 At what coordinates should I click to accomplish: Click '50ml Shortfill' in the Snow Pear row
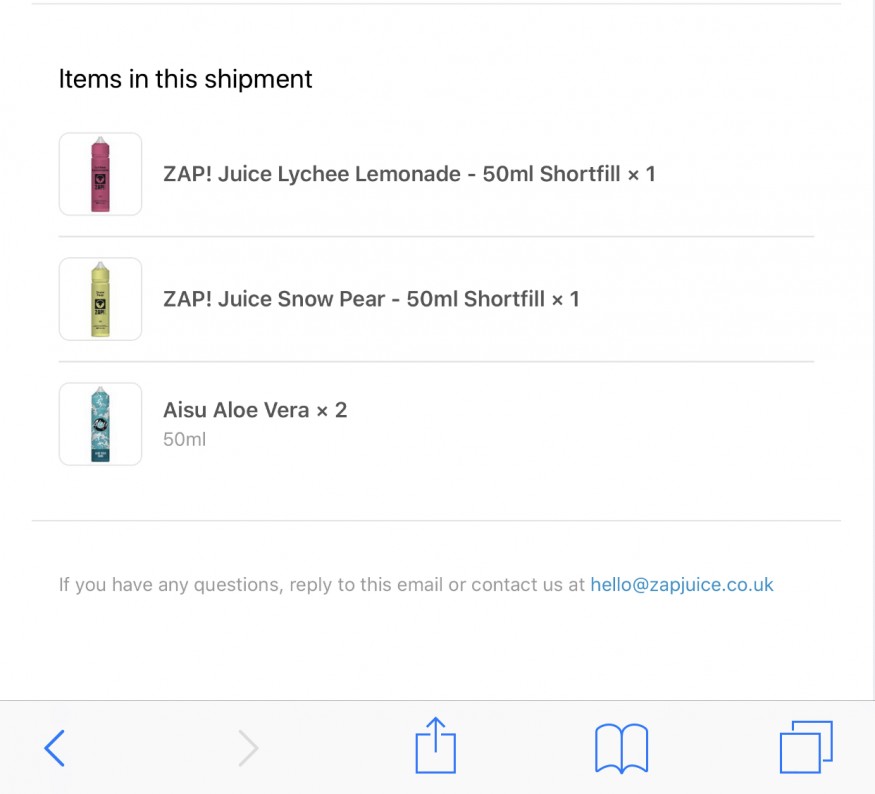(475, 299)
